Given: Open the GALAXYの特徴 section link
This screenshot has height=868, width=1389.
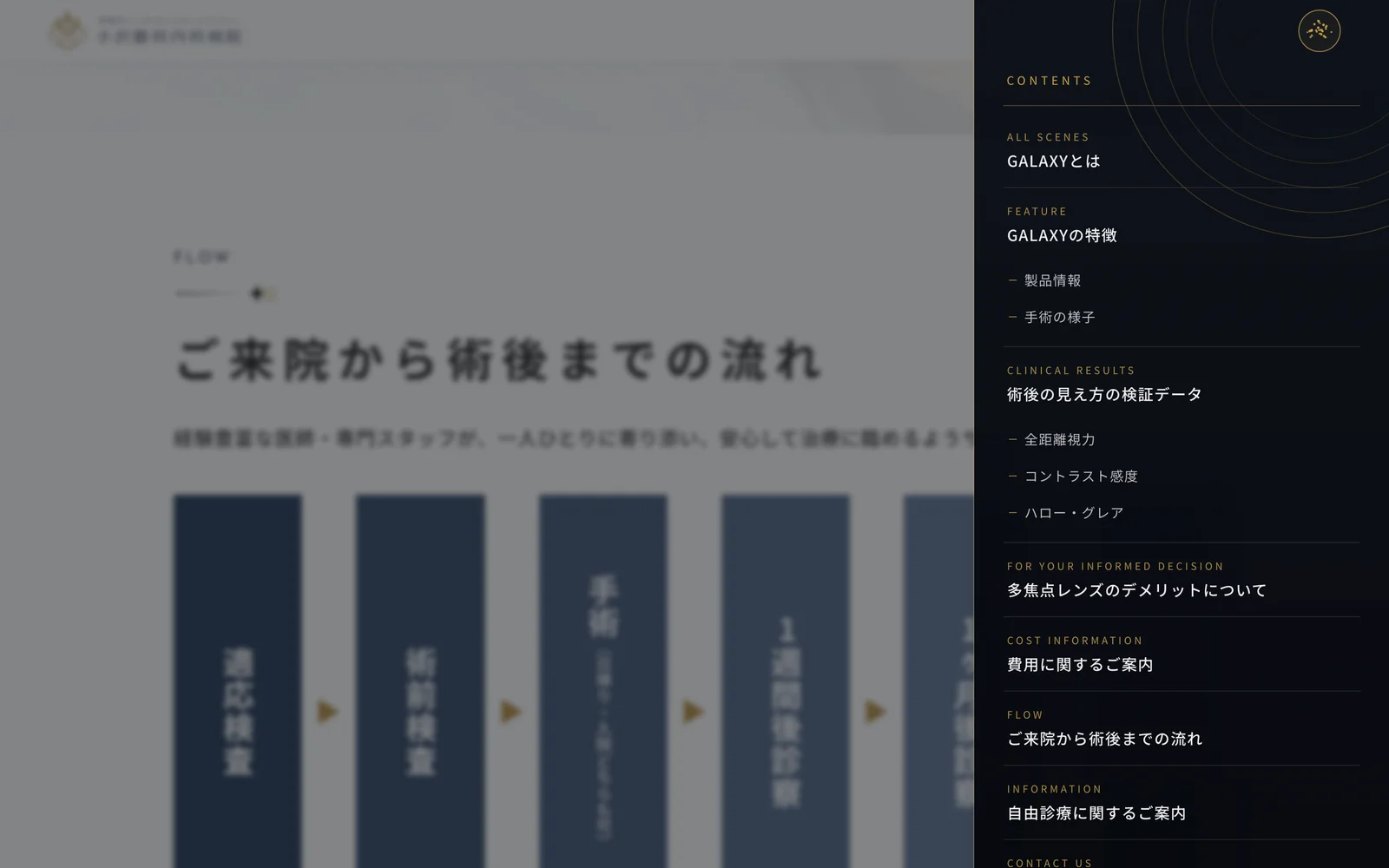Looking at the screenshot, I should [1062, 236].
